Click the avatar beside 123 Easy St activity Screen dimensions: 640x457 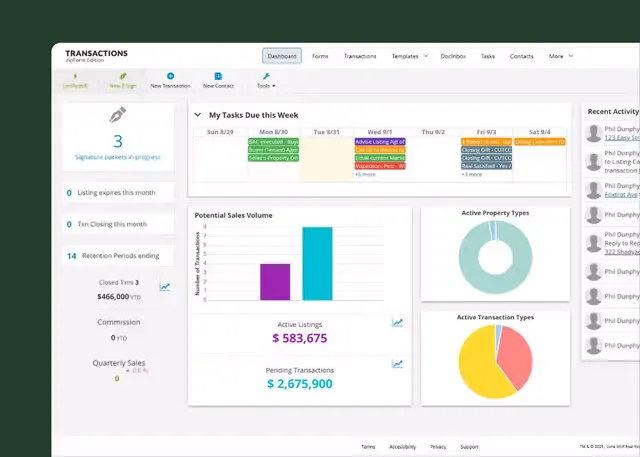pyautogui.click(x=593, y=133)
